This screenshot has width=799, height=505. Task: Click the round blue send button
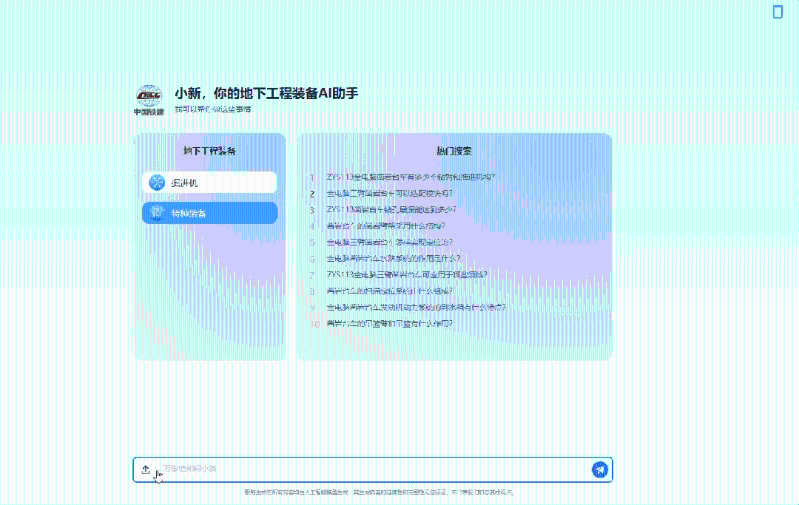[600, 469]
